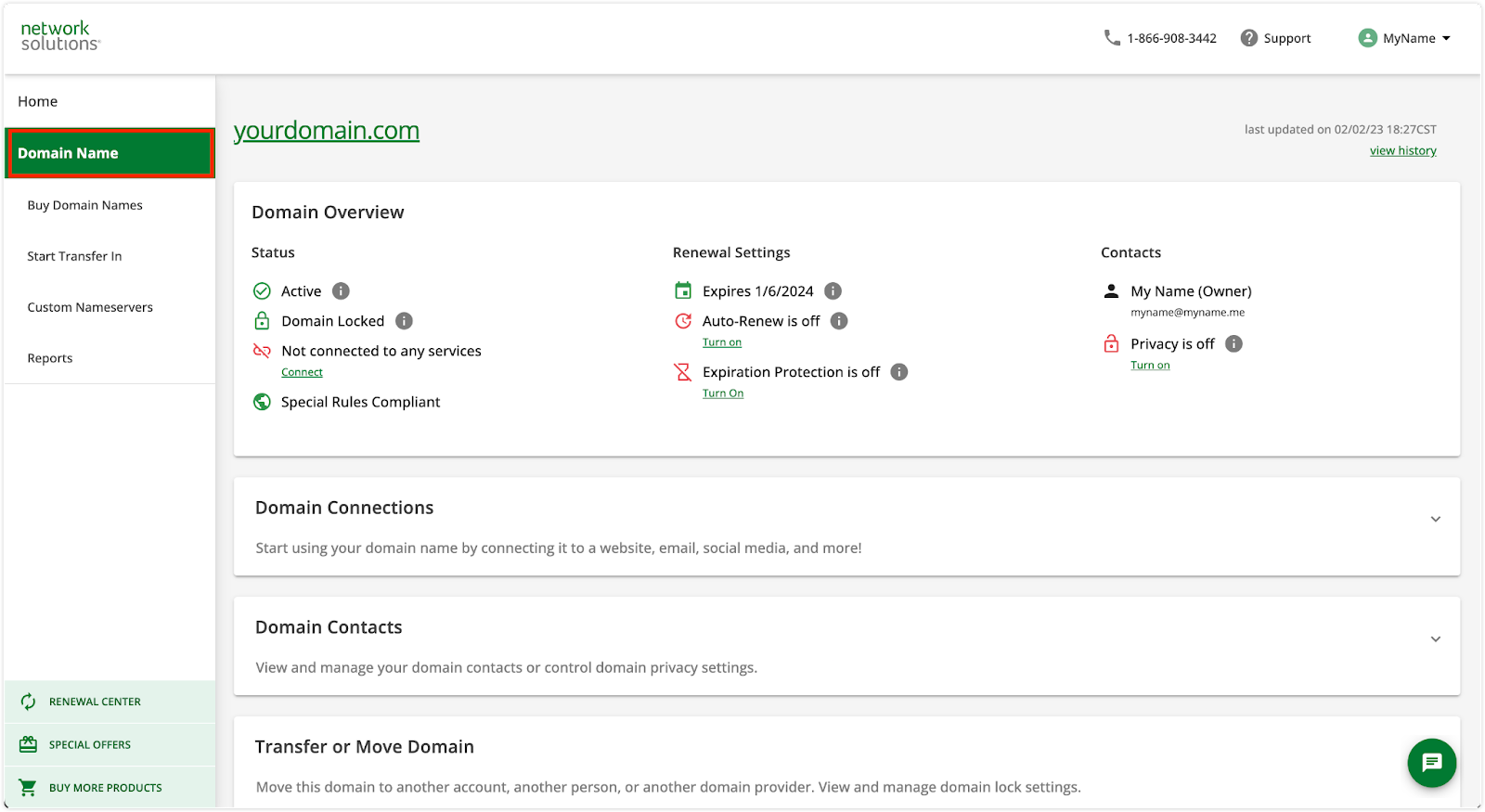Screen dimensions: 1485x812
Task: Click the Special Rules Compliant status text
Action: (x=361, y=402)
